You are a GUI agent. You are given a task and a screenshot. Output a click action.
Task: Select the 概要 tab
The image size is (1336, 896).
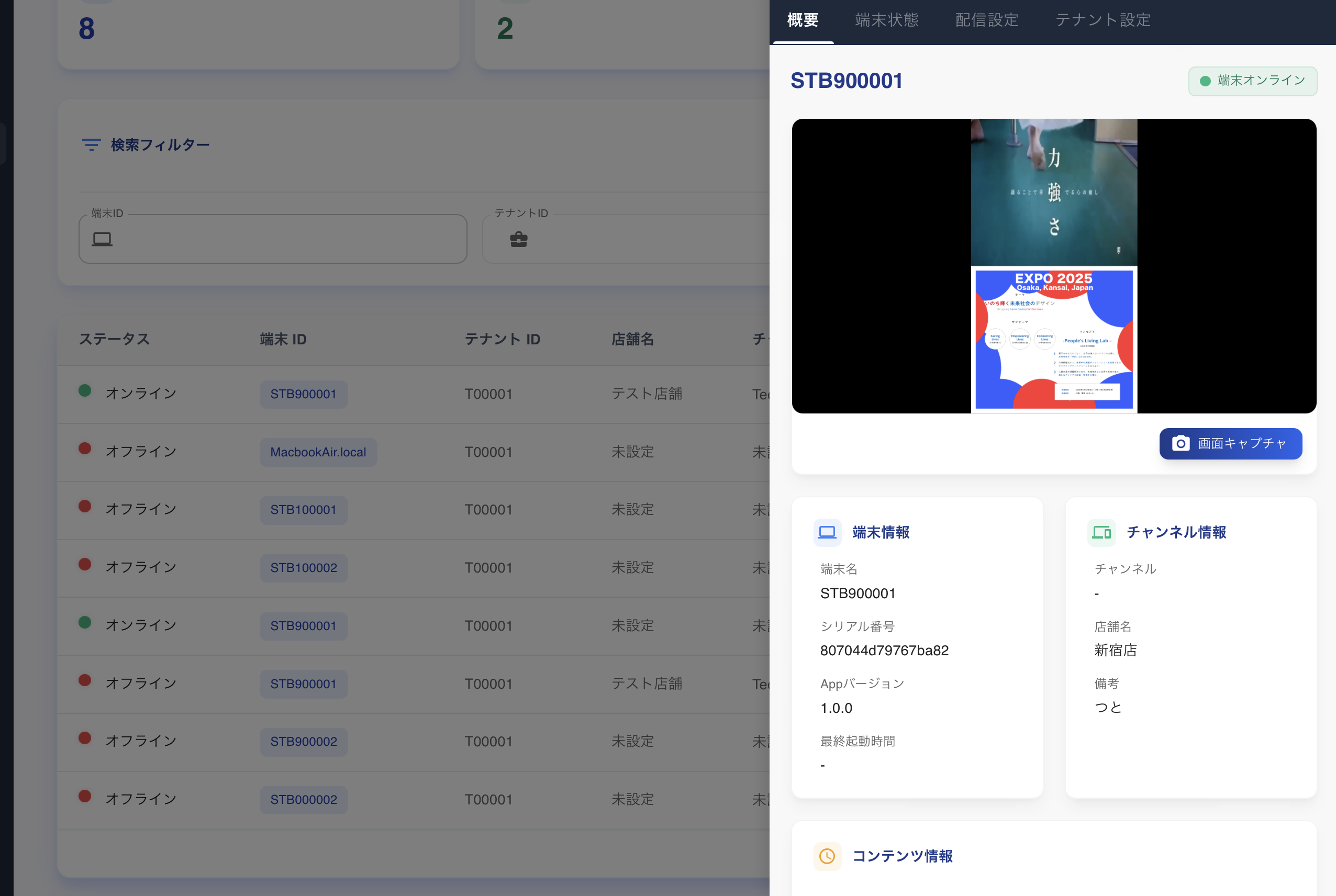tap(803, 20)
